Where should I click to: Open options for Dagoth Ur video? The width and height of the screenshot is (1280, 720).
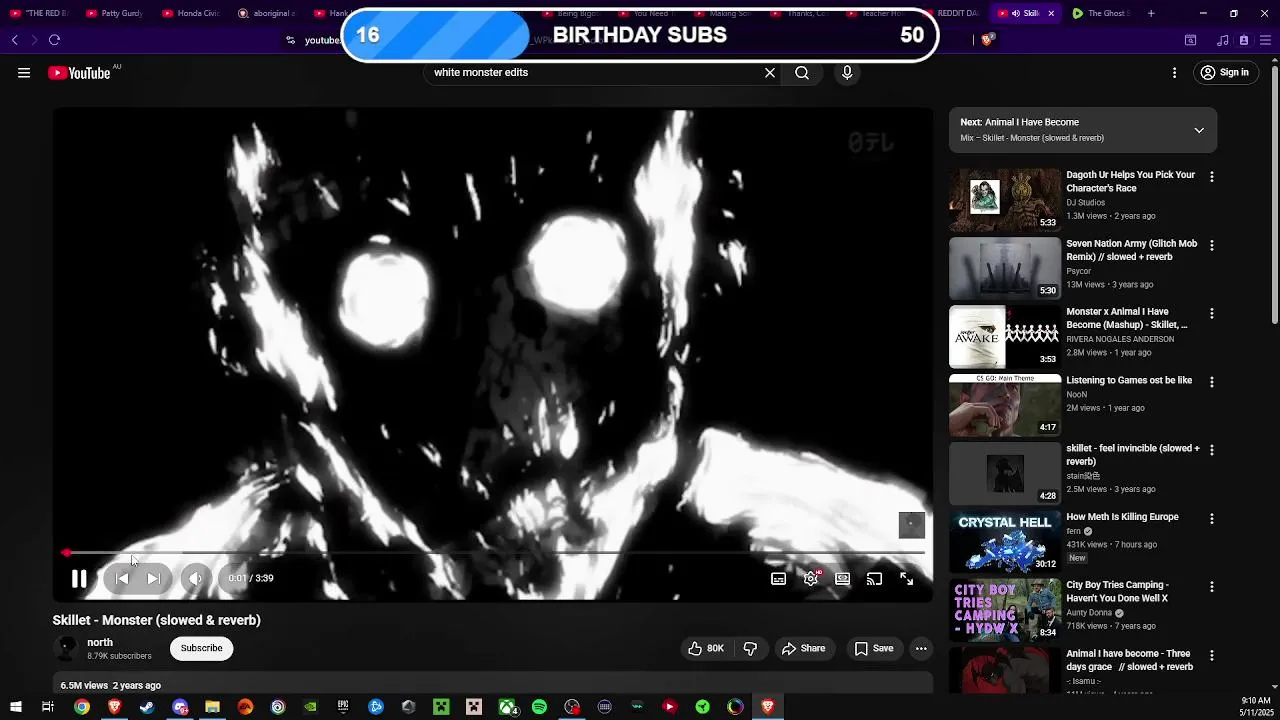[x=1212, y=177]
